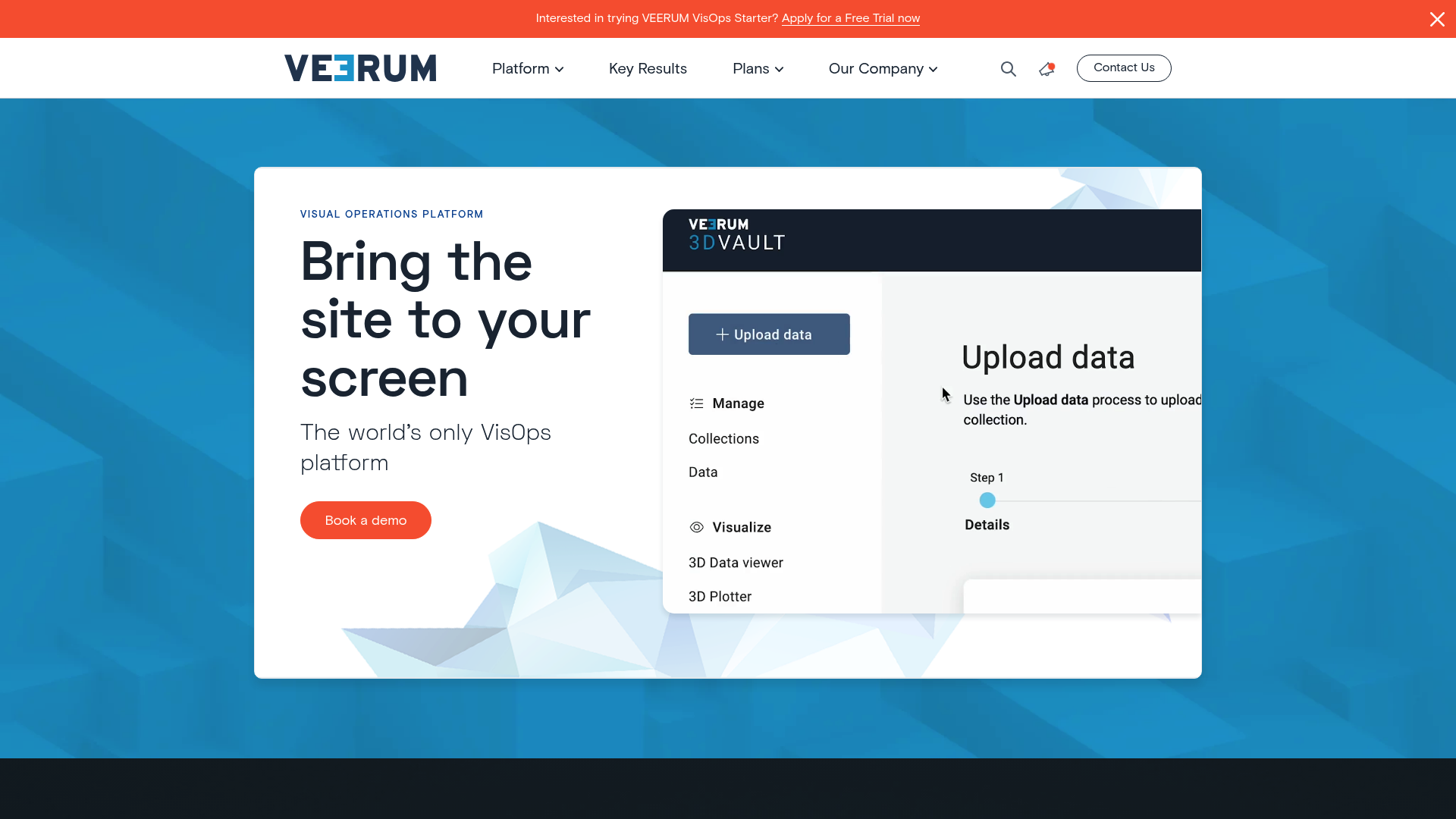Open the Key Results page
The image size is (1456, 819).
tap(648, 68)
